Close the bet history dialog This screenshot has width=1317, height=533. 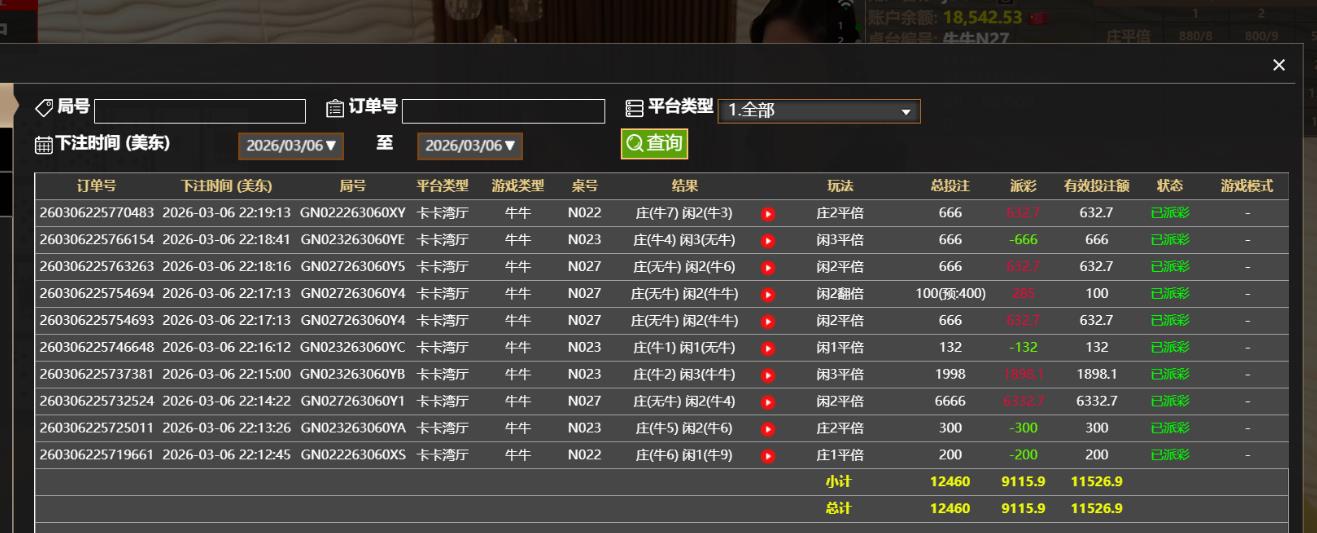pos(1279,65)
